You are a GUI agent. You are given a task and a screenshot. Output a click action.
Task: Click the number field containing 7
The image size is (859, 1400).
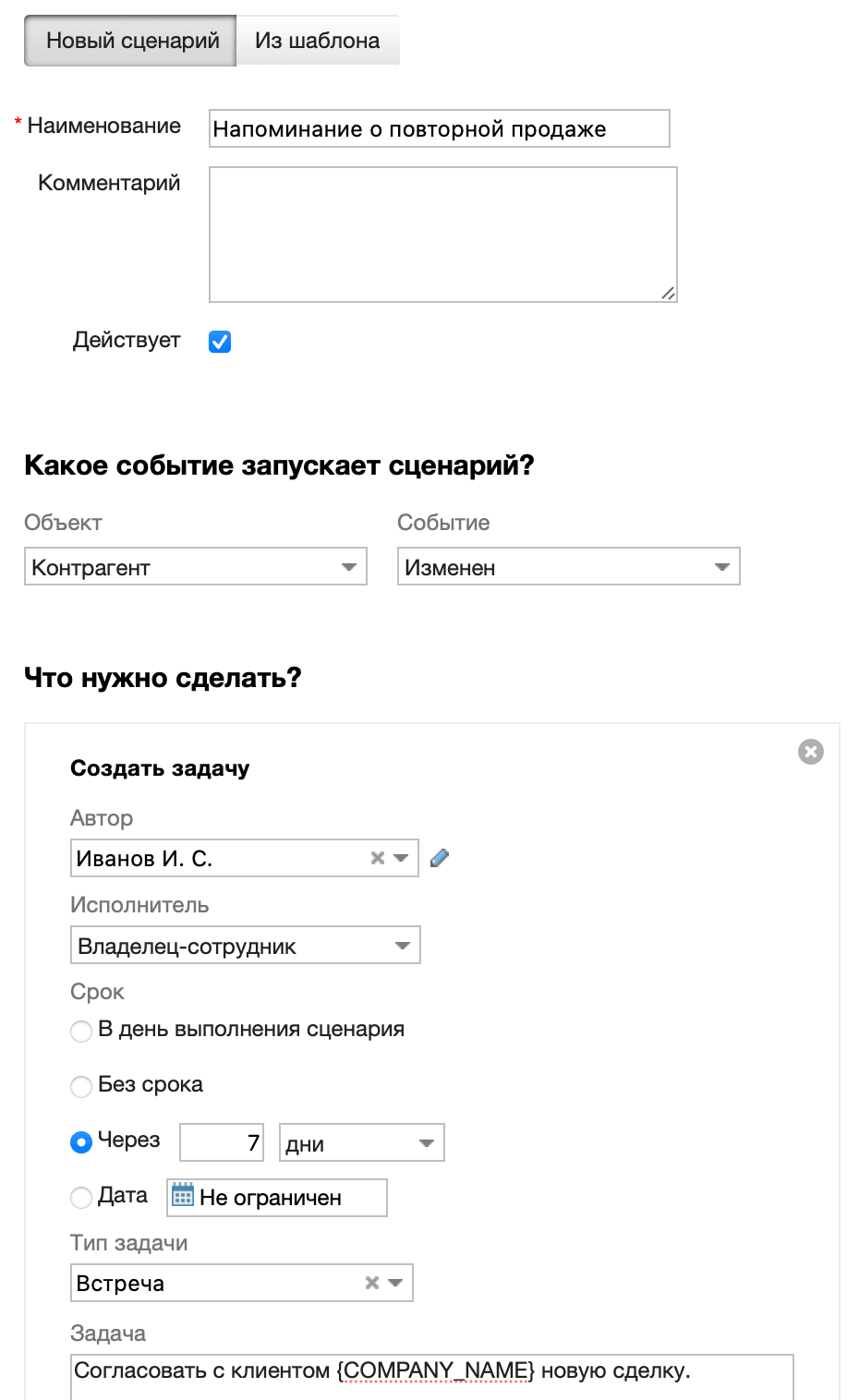[221, 1142]
